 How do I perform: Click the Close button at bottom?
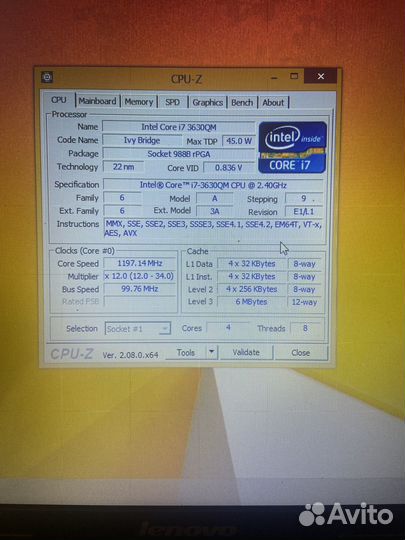click(301, 353)
